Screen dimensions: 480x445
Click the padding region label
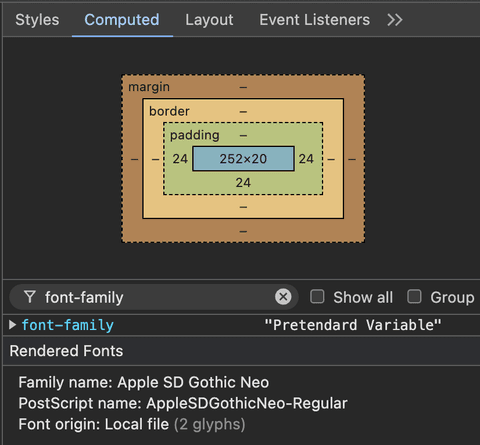(x=195, y=135)
